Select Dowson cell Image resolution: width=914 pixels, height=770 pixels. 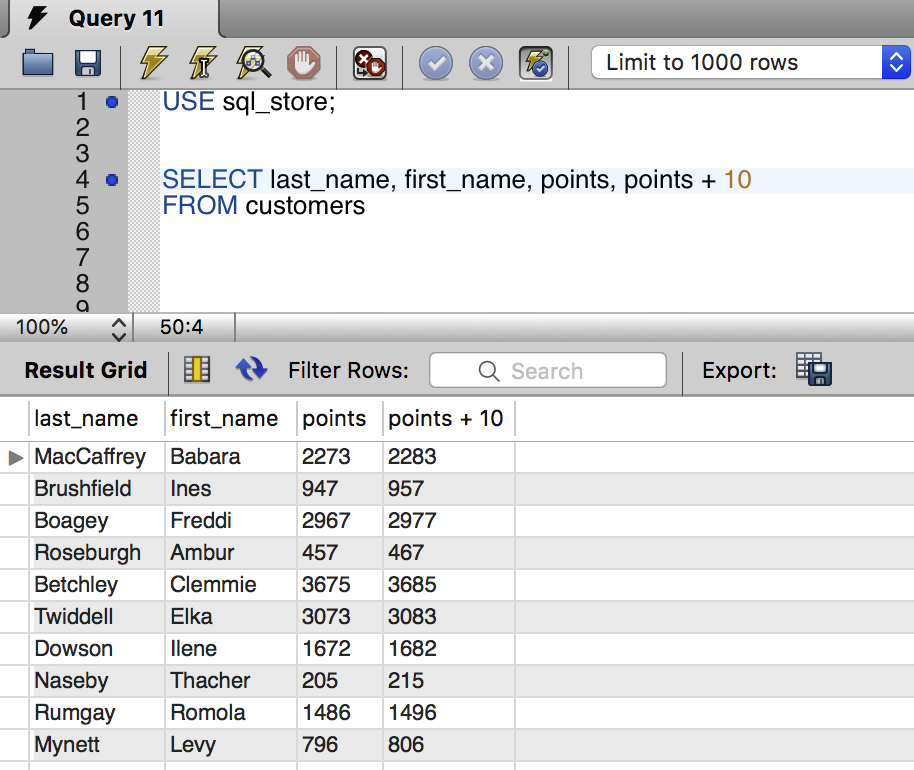97,649
